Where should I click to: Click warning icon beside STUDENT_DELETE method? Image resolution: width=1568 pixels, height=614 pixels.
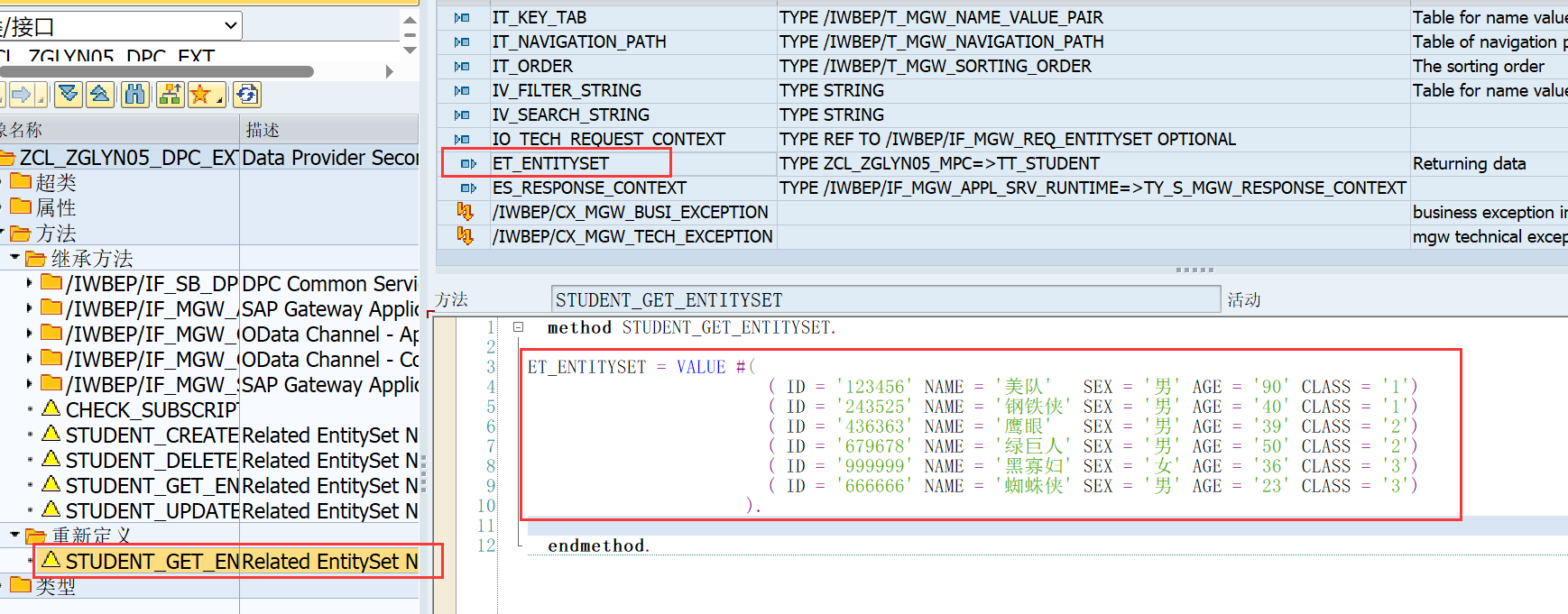tap(51, 459)
